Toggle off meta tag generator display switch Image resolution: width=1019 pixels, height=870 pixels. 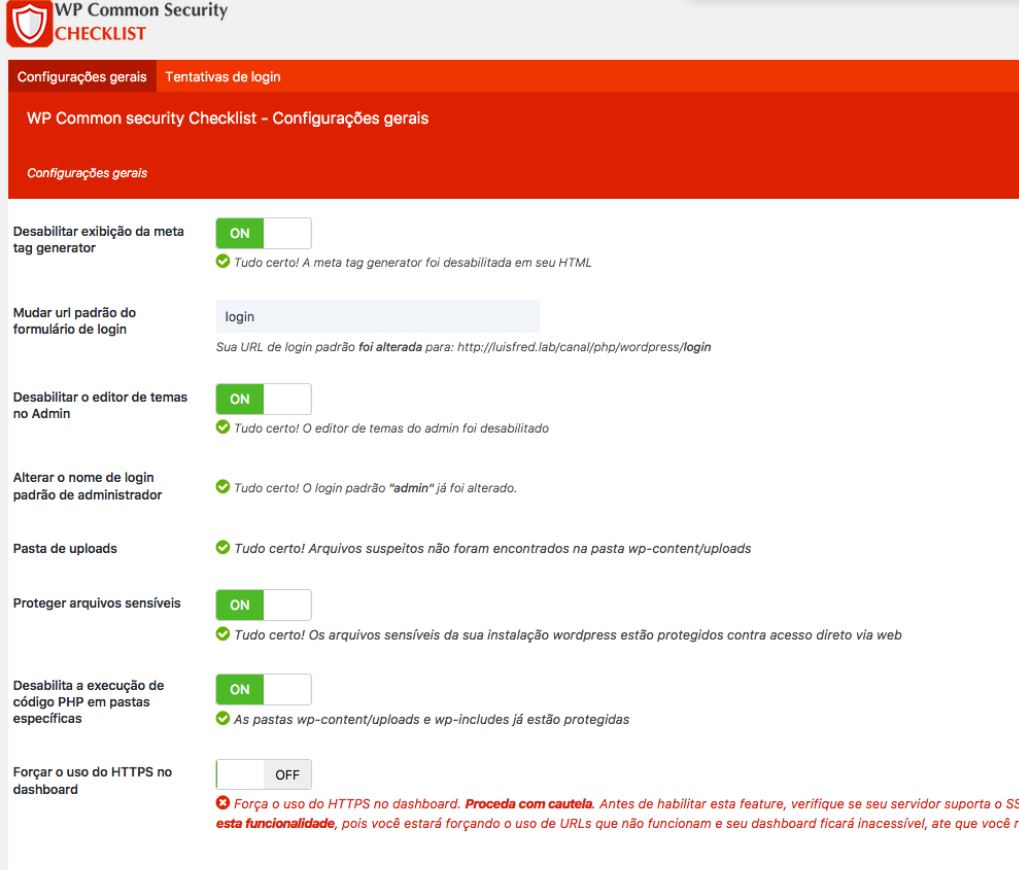pyautogui.click(x=264, y=233)
